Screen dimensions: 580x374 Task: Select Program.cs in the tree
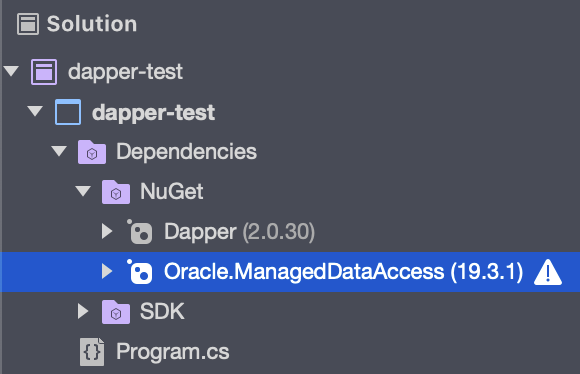coord(173,351)
